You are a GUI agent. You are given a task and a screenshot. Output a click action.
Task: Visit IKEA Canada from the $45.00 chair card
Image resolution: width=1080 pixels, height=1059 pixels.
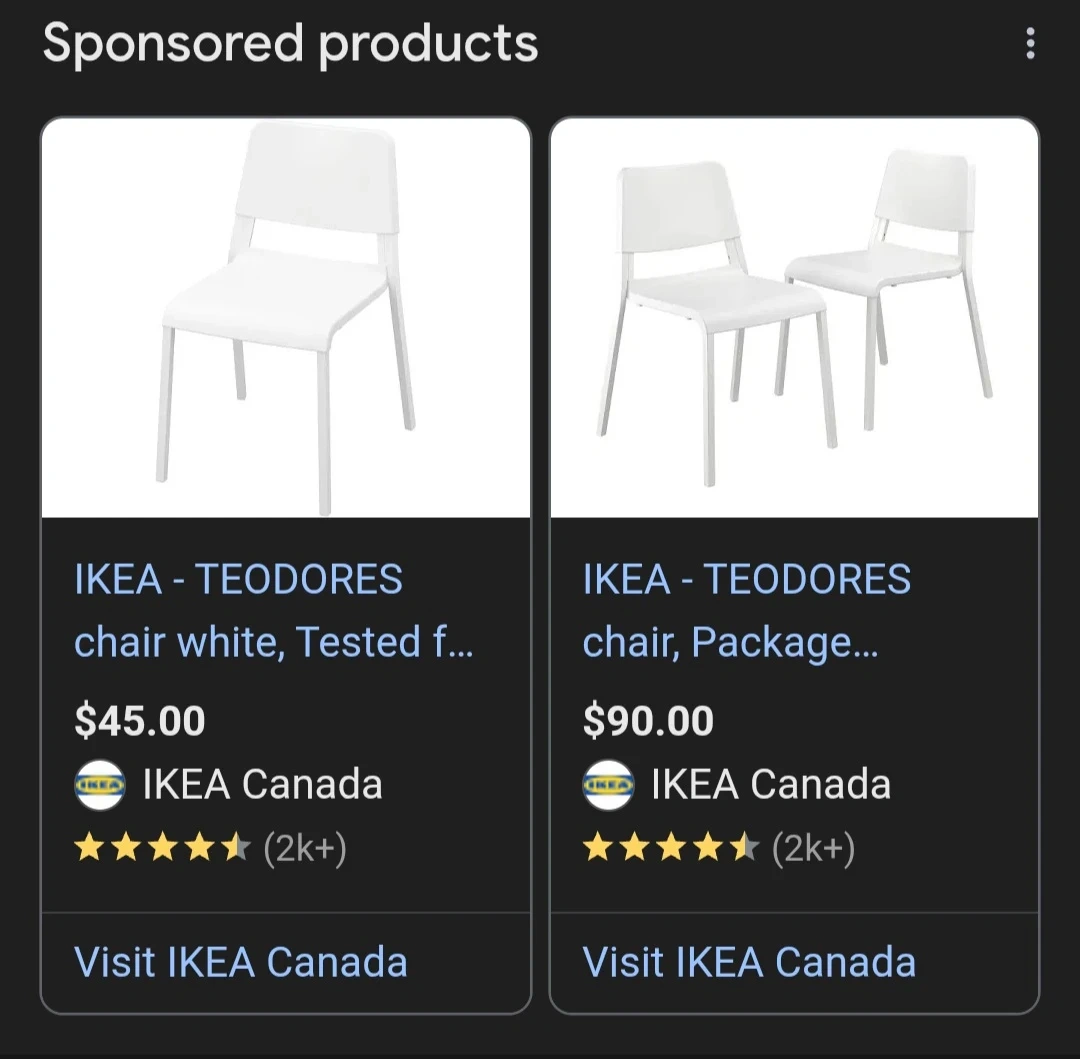click(x=241, y=962)
